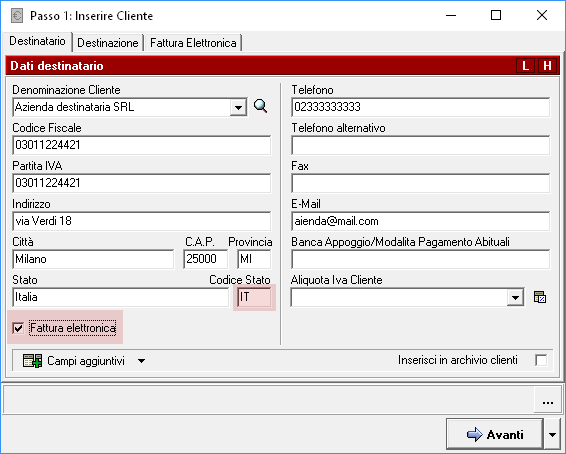The image size is (566, 454).
Task: Expand the Denominazione Cliente dropdown
Action: tap(238, 107)
